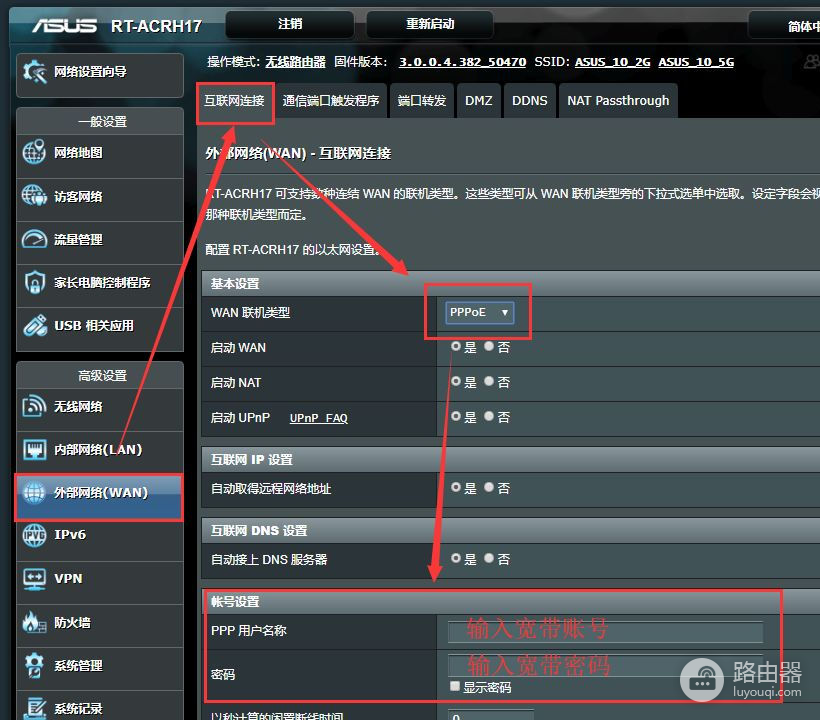Open firmware version 3.0.0.4.382_50470 link
The height and width of the screenshot is (720, 820).
click(x=462, y=62)
